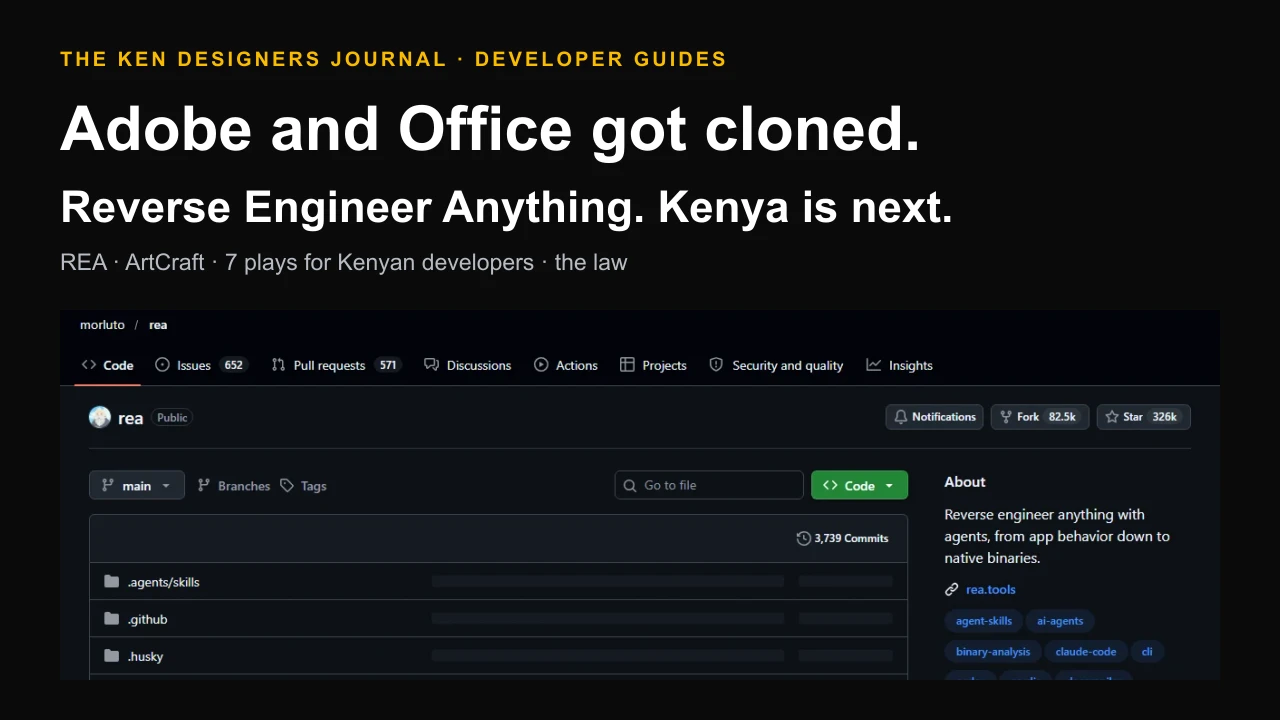Open the 3,739 Commits history
The height and width of the screenshot is (720, 1280).
point(842,538)
